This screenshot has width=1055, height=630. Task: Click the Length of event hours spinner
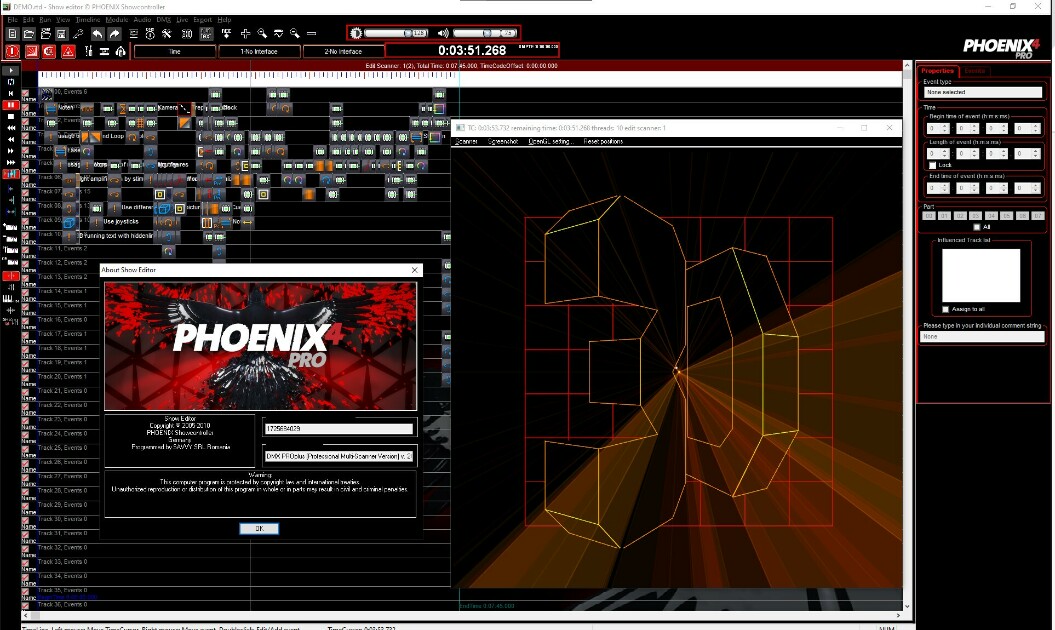[x=937, y=153]
